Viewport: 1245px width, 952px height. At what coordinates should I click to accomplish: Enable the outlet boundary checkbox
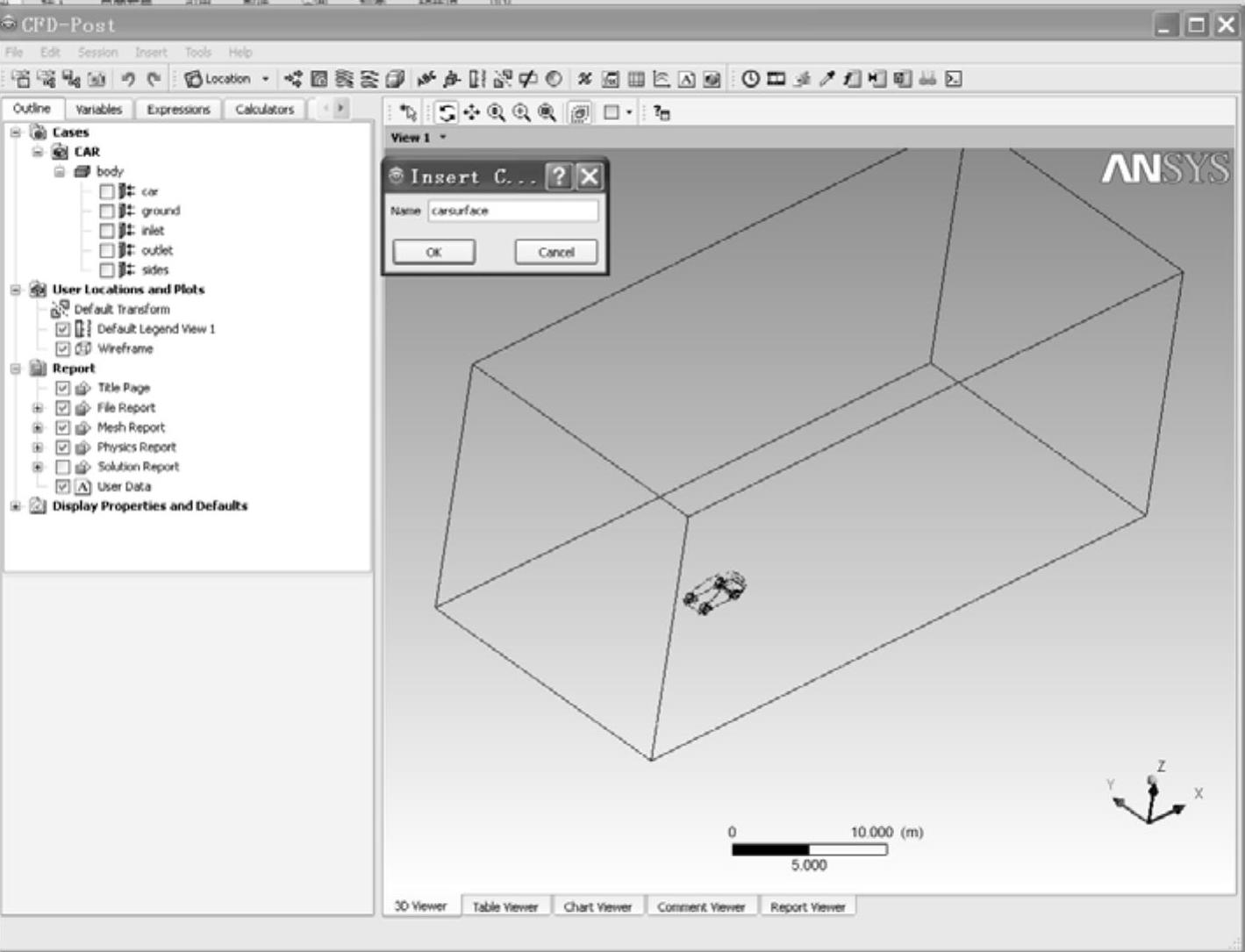click(107, 251)
